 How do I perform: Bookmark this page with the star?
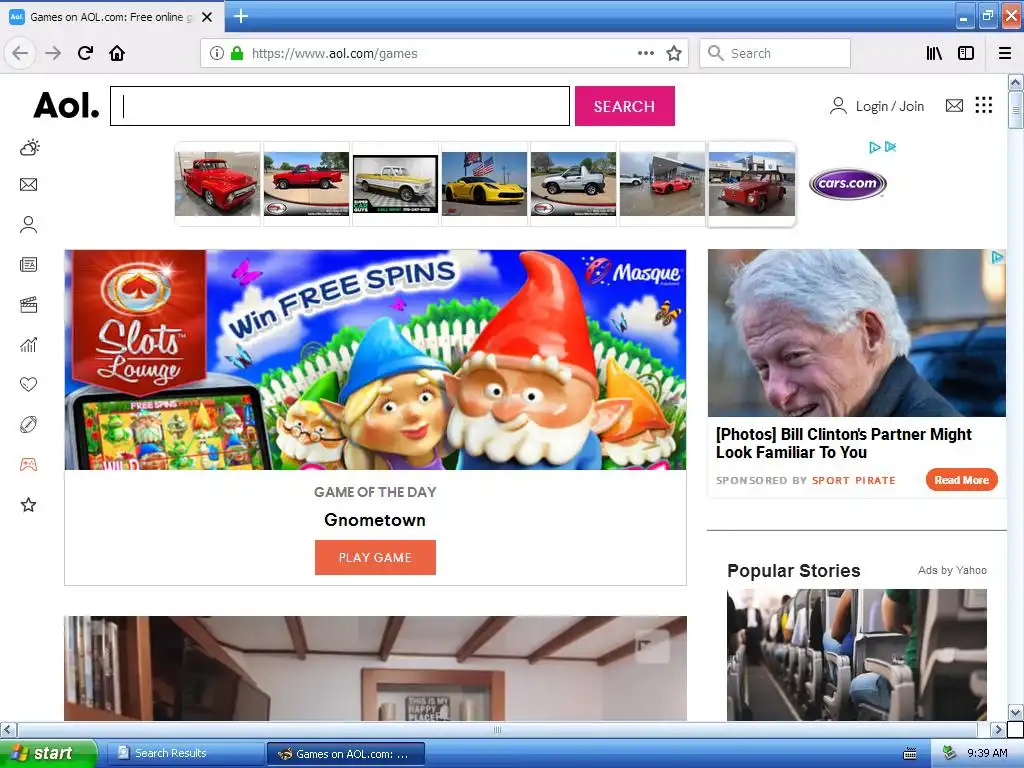[674, 54]
